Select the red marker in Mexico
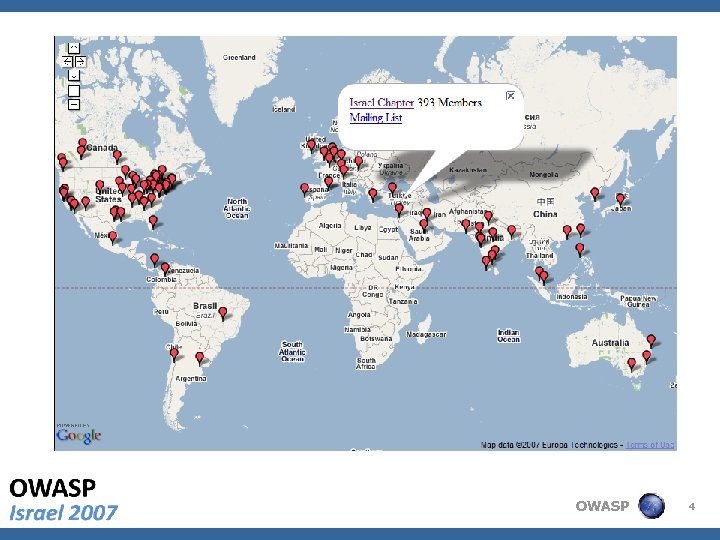This screenshot has width=720, height=540. (112, 237)
